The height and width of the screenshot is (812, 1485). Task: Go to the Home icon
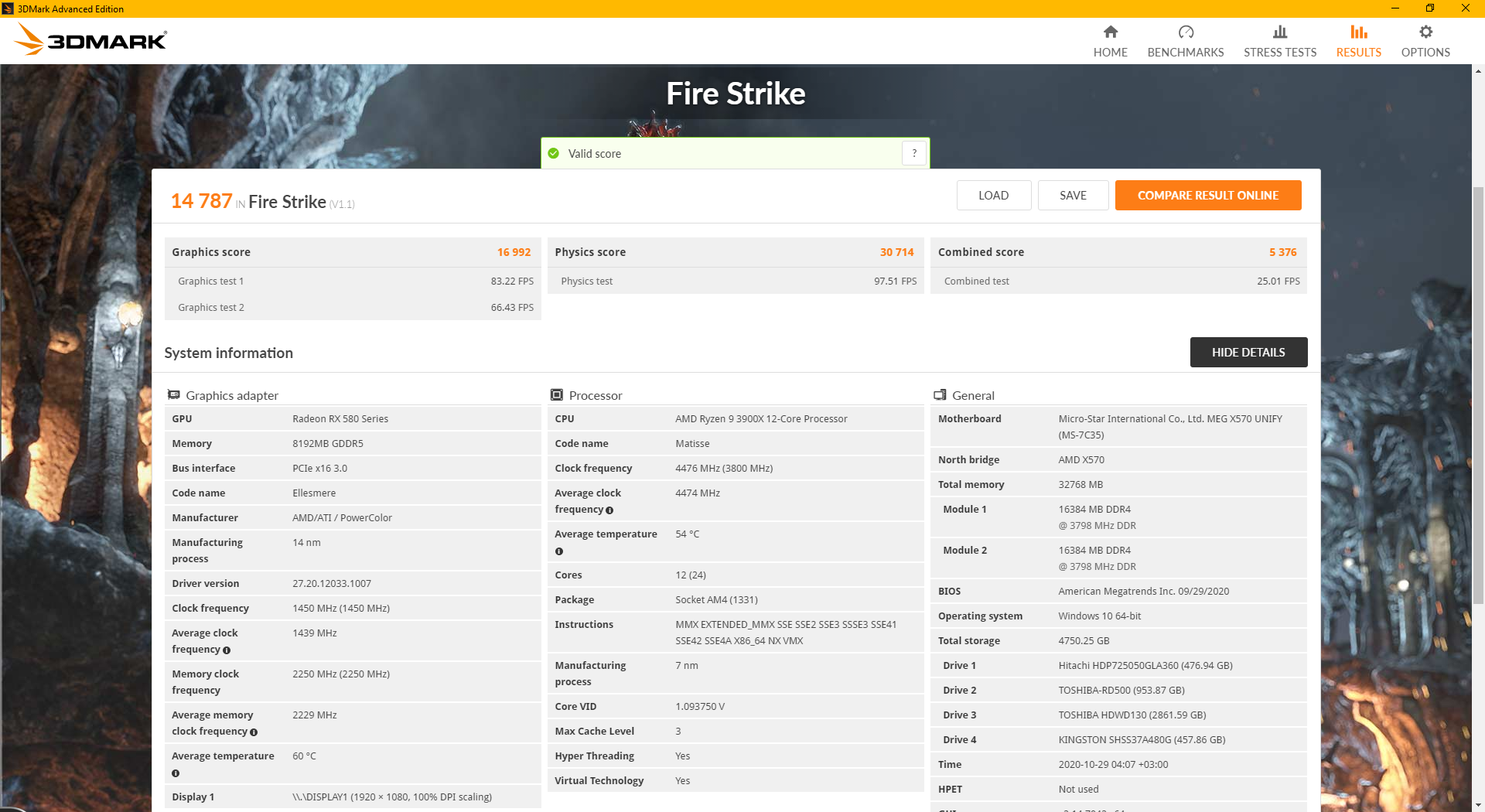tap(1111, 32)
